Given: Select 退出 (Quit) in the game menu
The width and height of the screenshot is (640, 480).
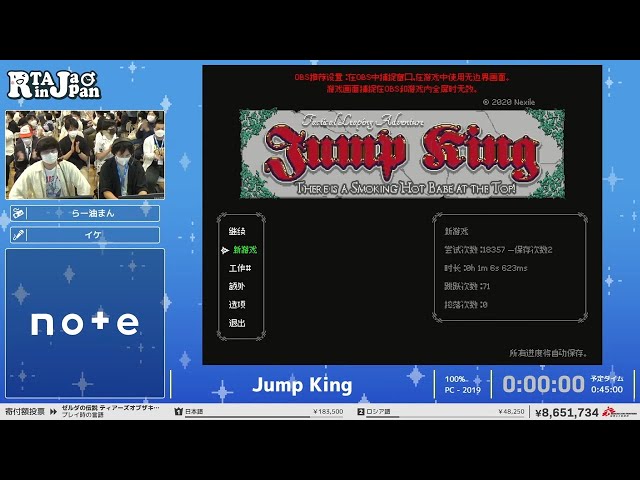Looking at the screenshot, I should 237,323.
